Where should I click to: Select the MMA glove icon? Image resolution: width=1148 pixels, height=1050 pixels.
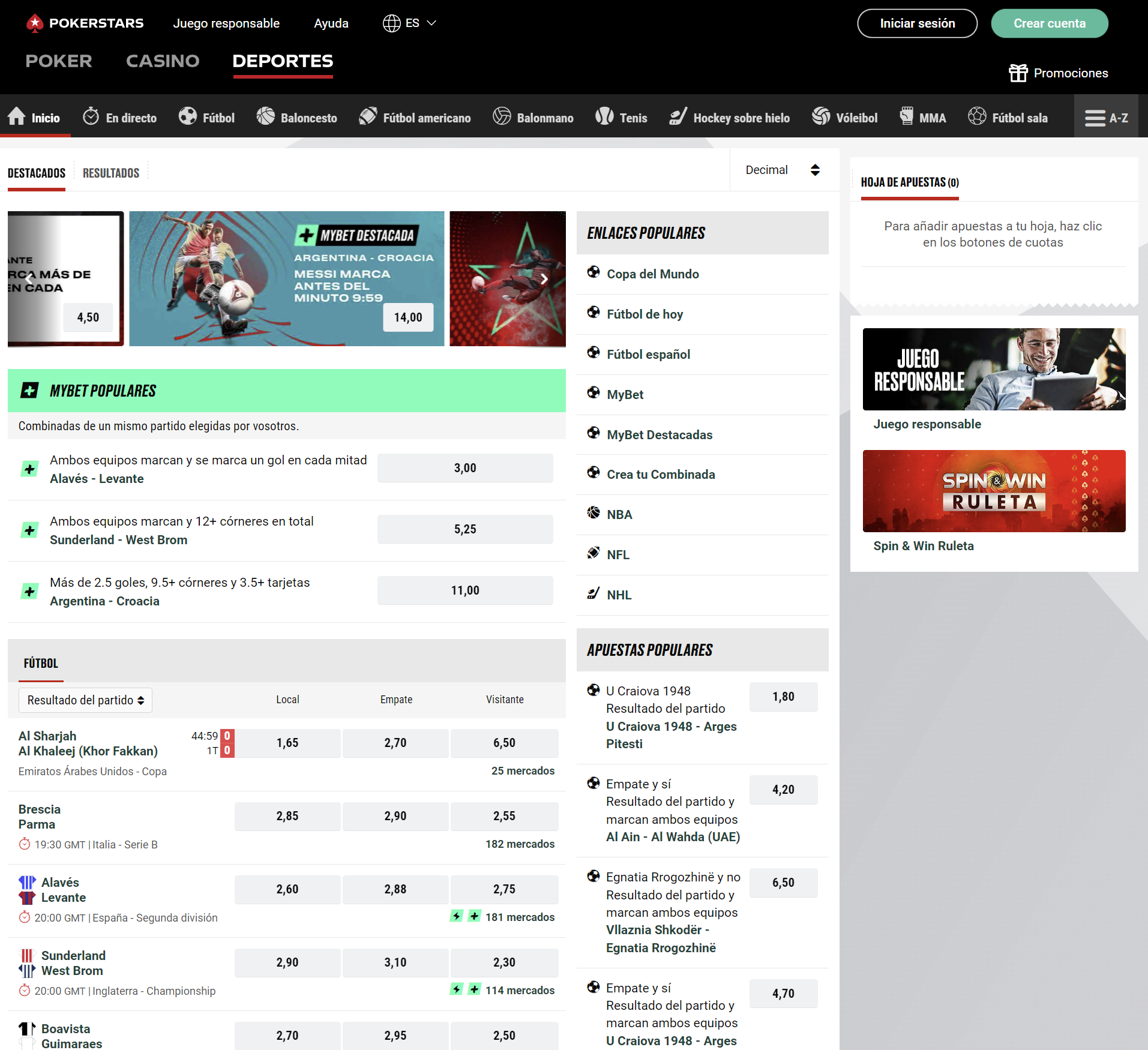[907, 116]
